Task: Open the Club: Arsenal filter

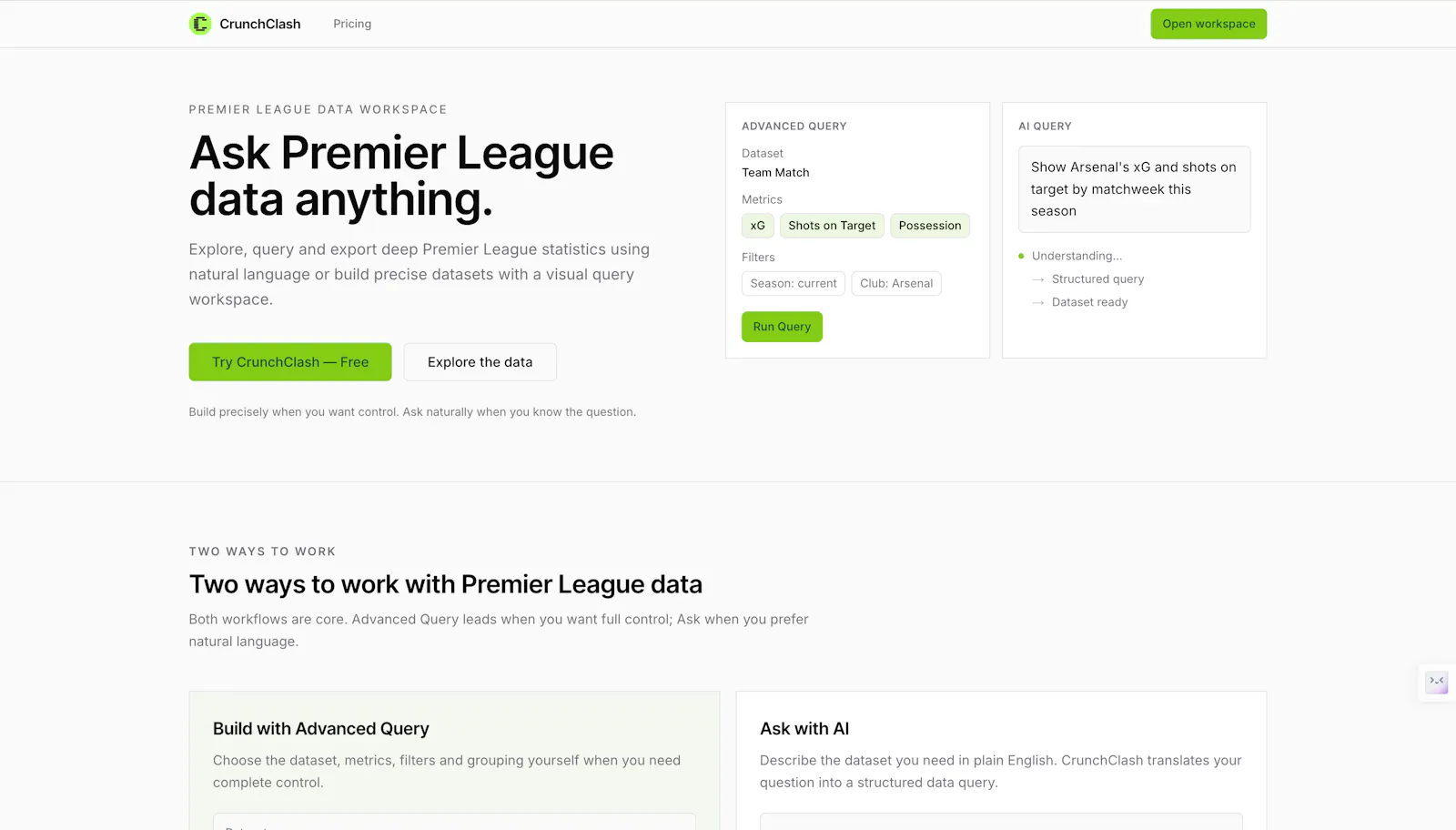Action: coord(896,283)
